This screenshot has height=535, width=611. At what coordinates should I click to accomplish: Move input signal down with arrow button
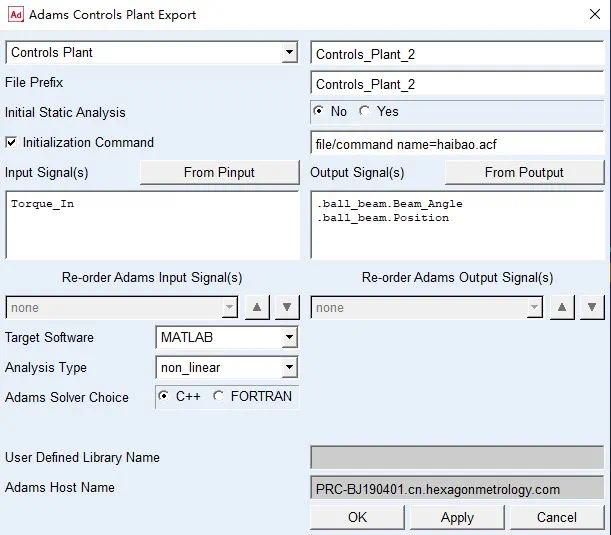[287, 308]
